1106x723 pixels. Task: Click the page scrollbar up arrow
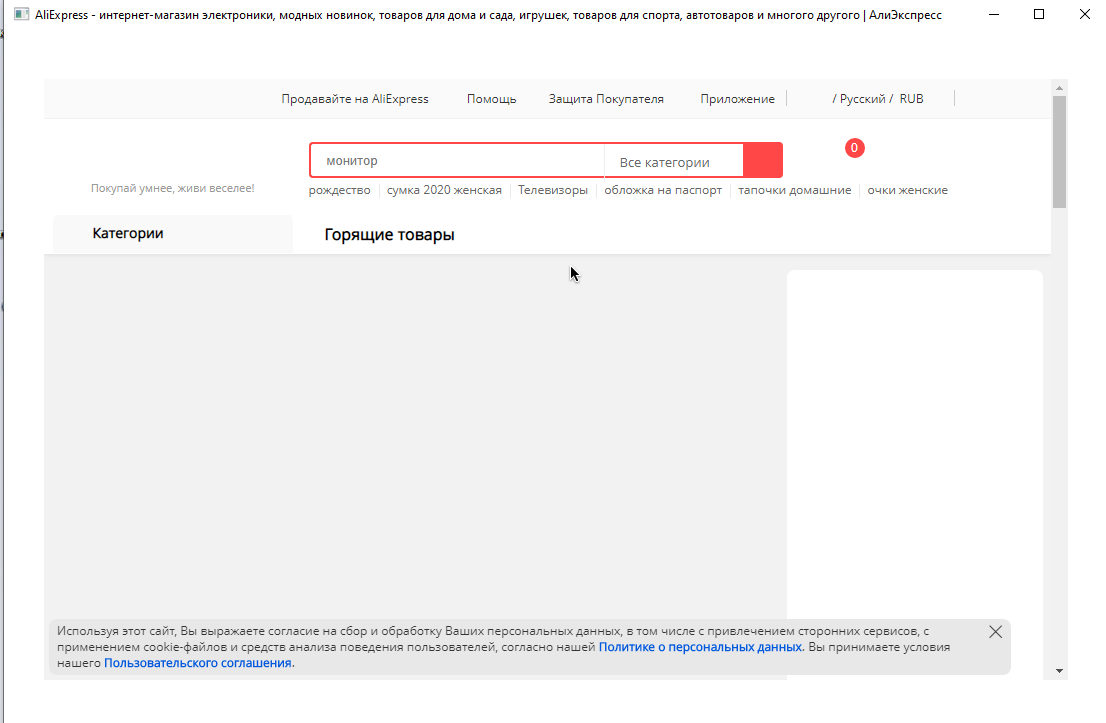[1059, 87]
